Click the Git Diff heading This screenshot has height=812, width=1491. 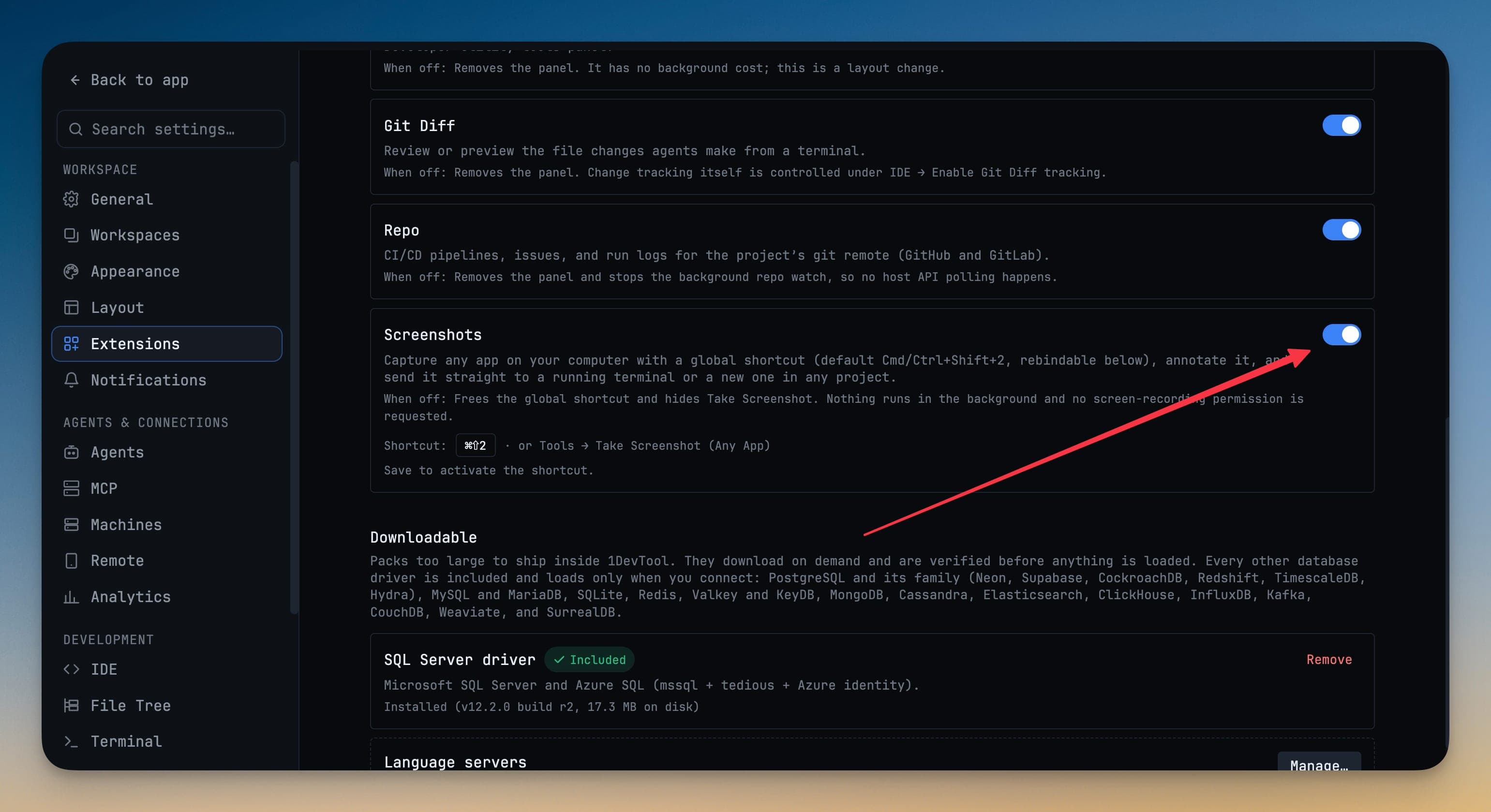tap(419, 126)
